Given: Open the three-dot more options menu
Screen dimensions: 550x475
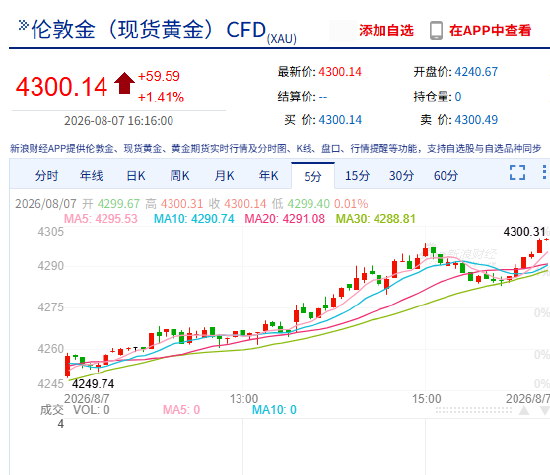Looking at the screenshot, I should 544,173.
